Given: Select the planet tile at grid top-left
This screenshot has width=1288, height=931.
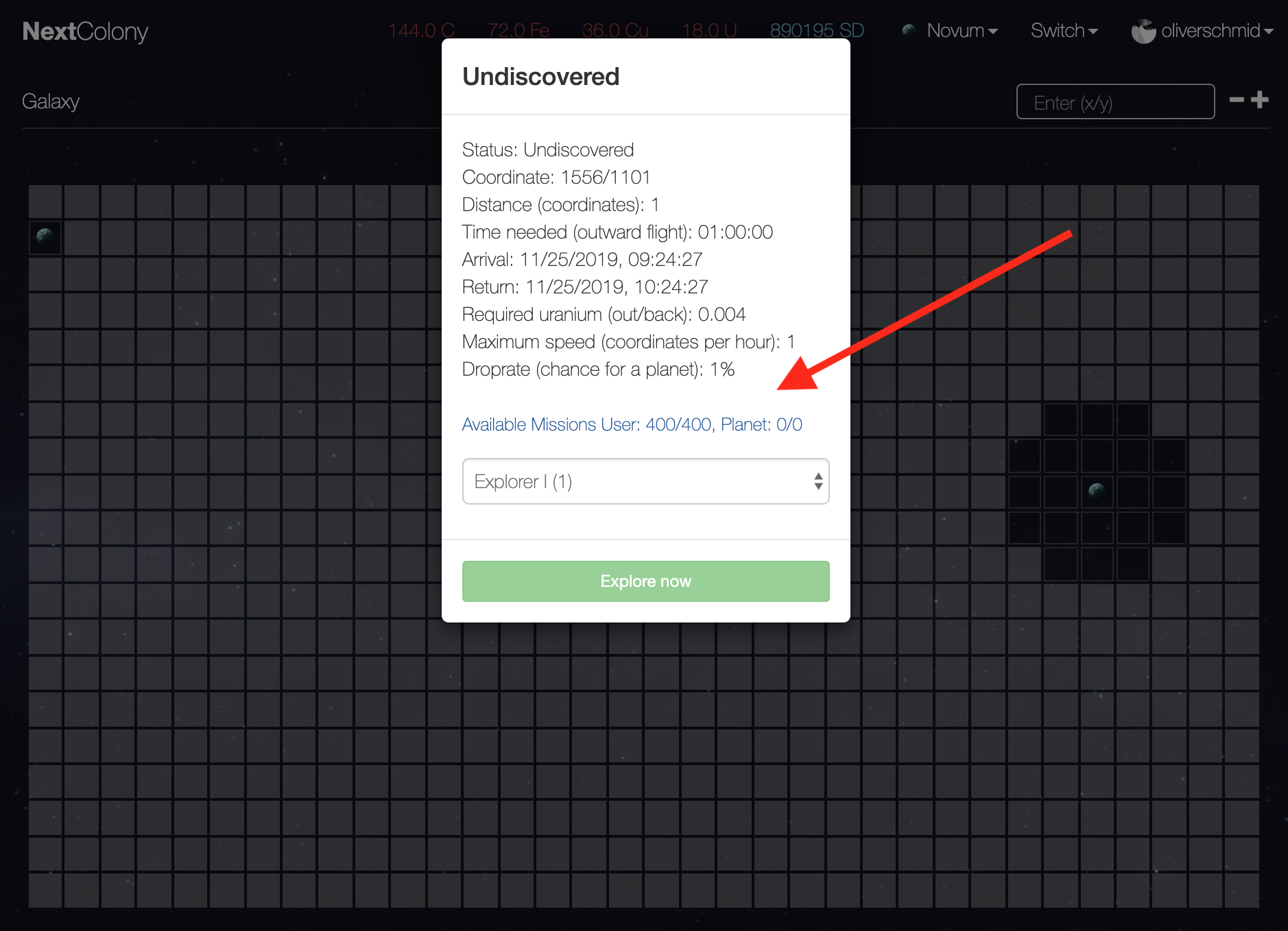Looking at the screenshot, I should point(45,238).
